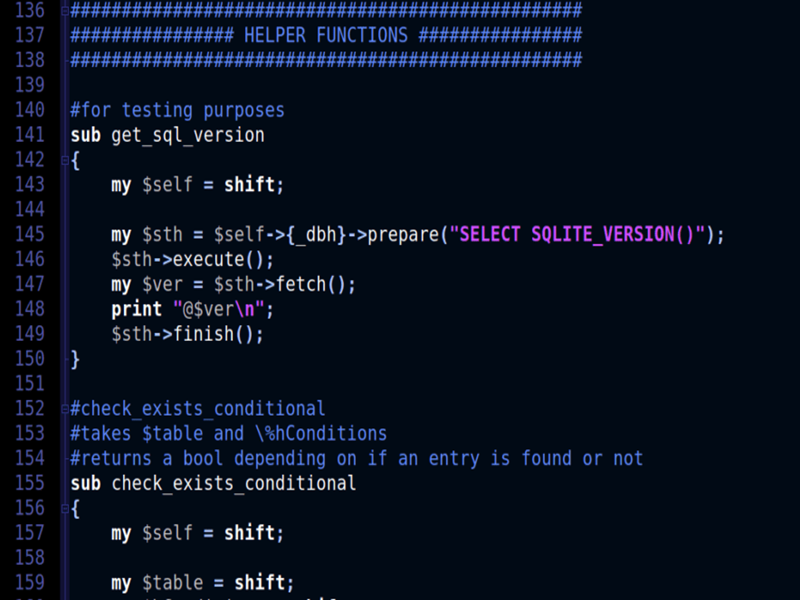Click line number 148 in the gutter

click(30, 309)
